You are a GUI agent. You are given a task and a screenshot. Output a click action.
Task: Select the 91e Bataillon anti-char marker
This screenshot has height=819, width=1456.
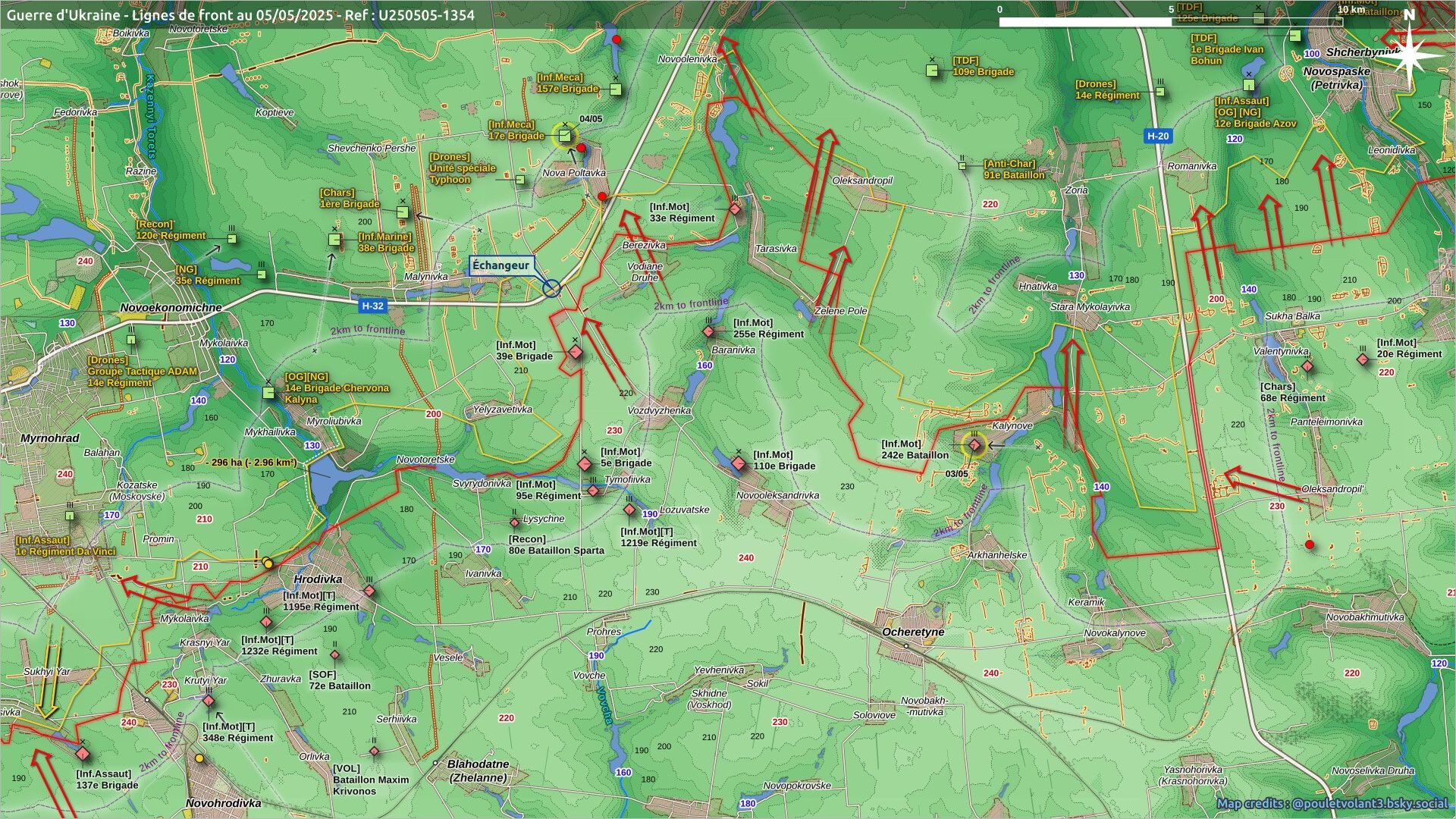[962, 165]
